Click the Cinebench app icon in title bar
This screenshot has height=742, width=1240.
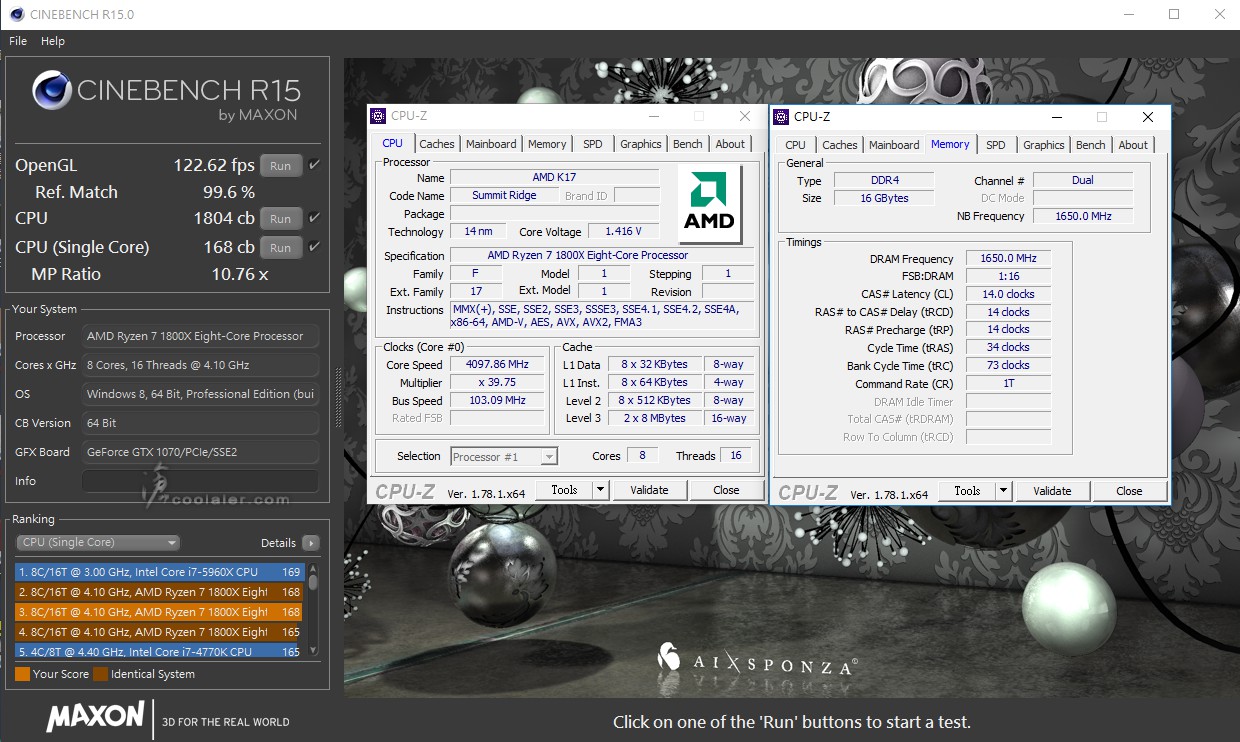click(15, 14)
